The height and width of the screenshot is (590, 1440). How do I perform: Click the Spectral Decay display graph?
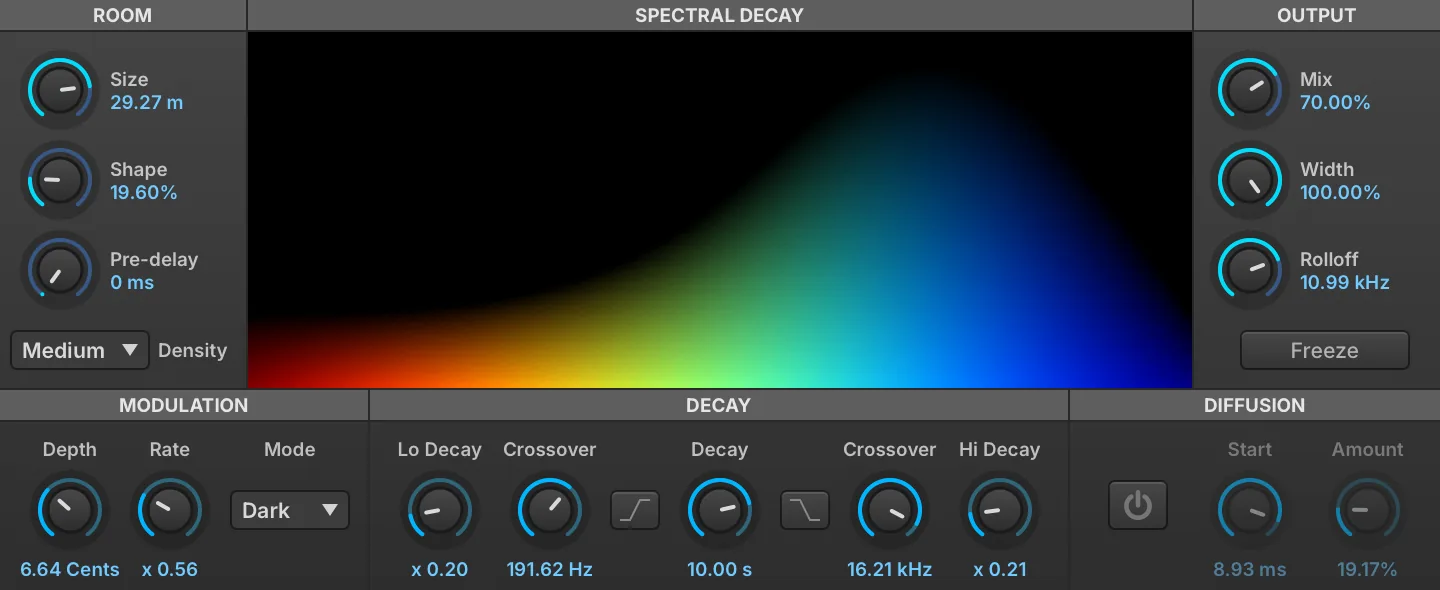click(x=720, y=210)
